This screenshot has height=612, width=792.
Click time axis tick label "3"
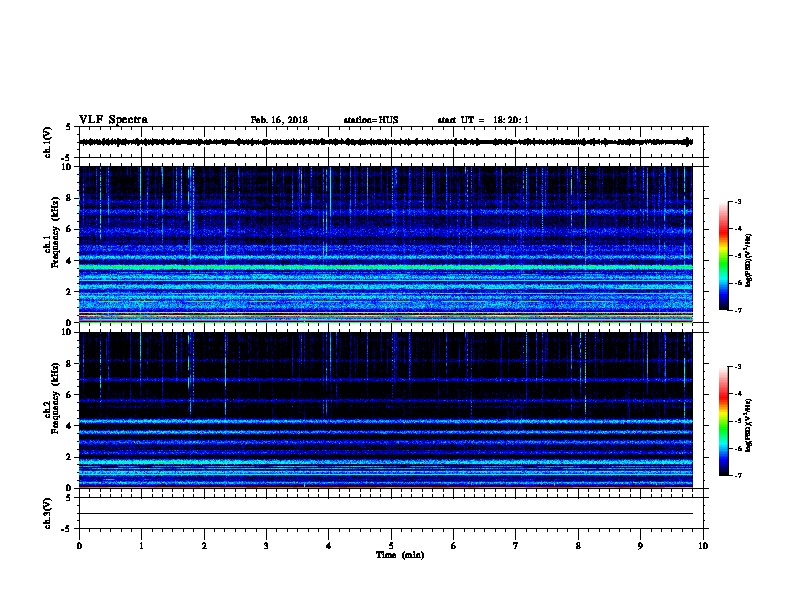[x=266, y=545]
